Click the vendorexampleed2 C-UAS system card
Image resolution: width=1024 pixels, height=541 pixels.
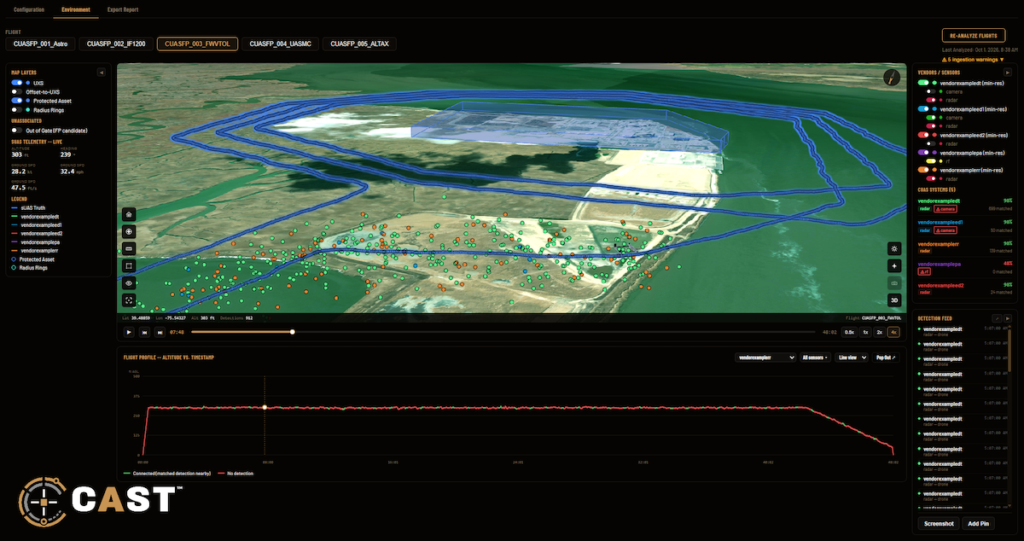pos(965,288)
